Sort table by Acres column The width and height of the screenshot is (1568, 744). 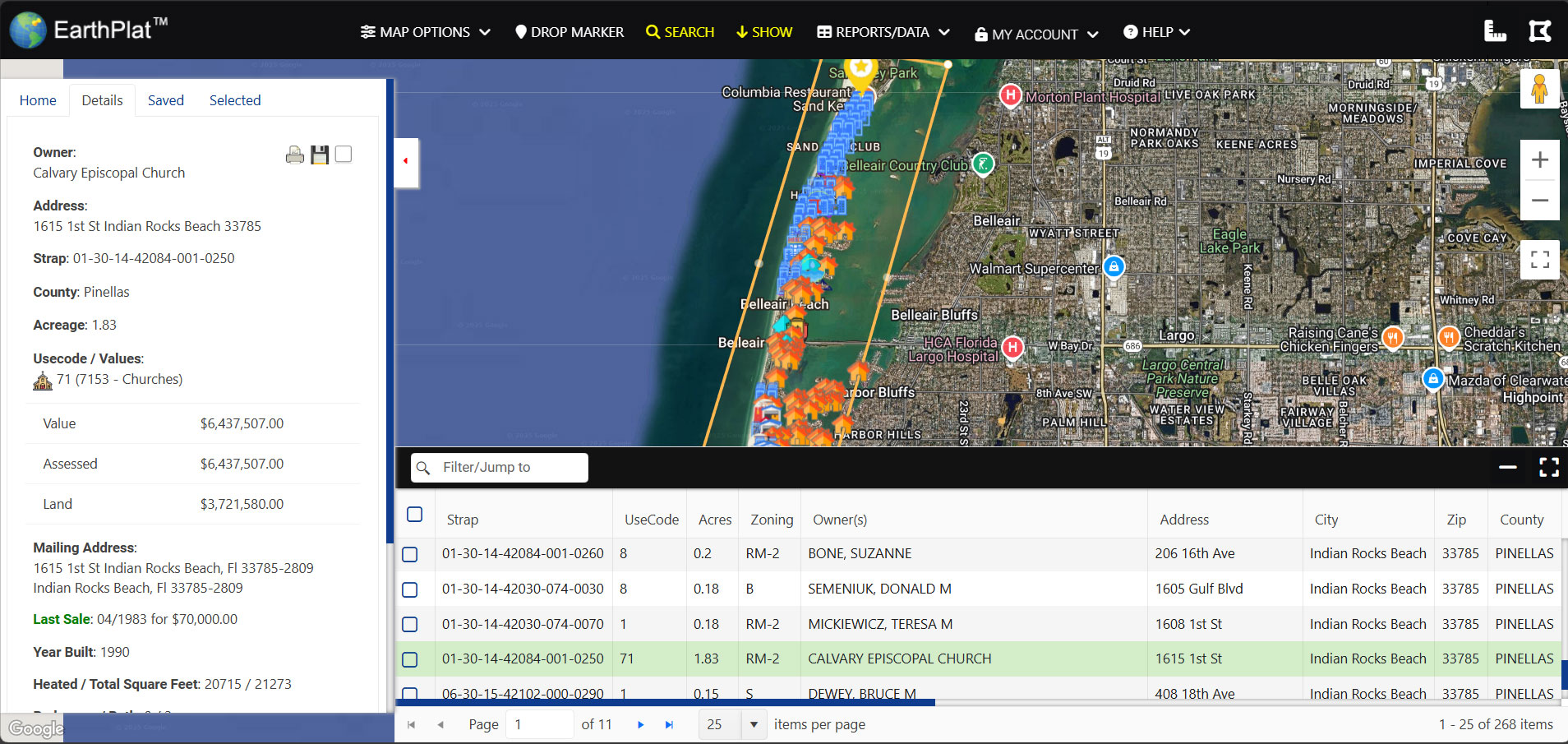[x=715, y=520]
